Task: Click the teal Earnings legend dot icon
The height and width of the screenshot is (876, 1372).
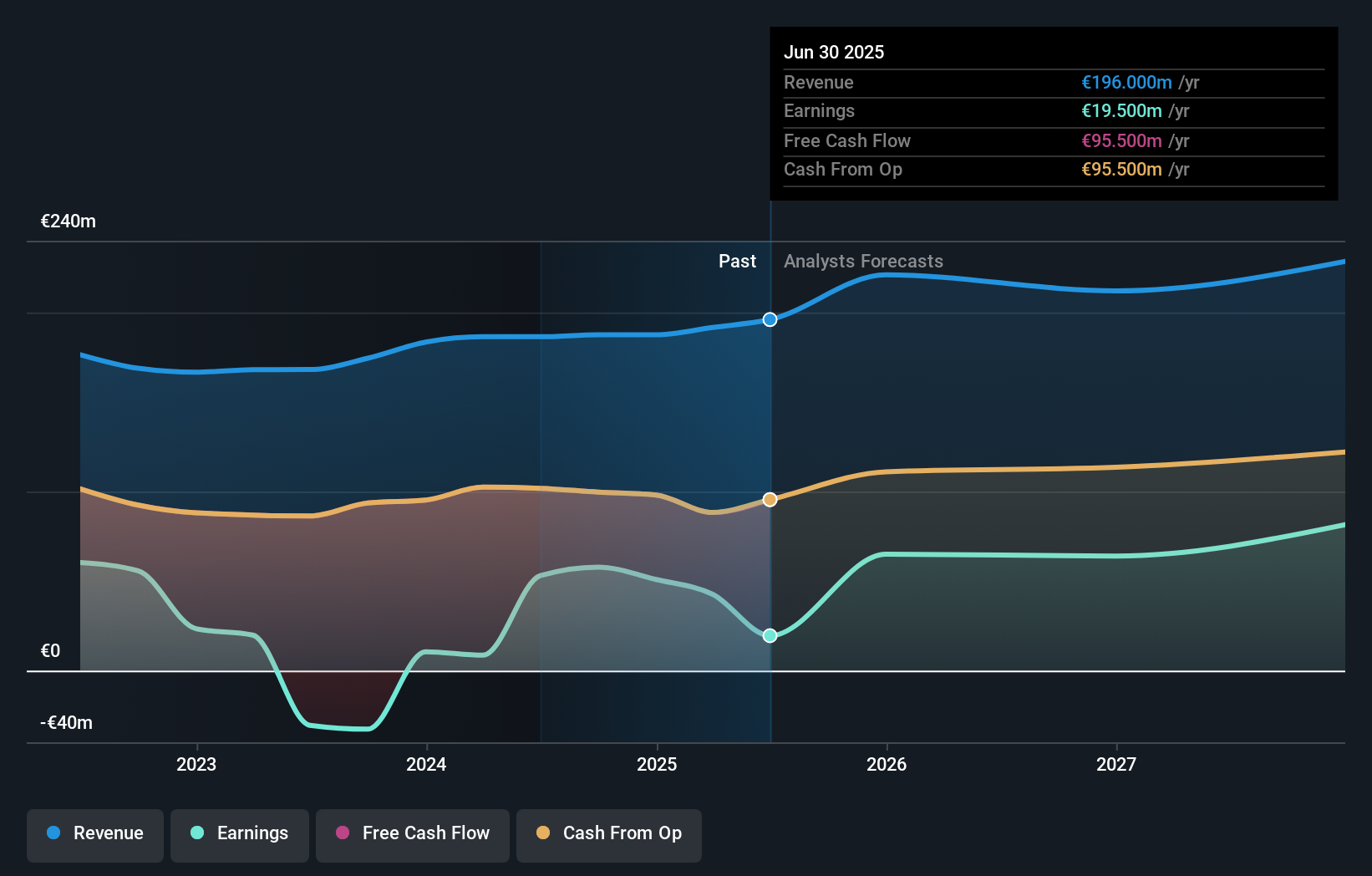Action: coord(197,833)
